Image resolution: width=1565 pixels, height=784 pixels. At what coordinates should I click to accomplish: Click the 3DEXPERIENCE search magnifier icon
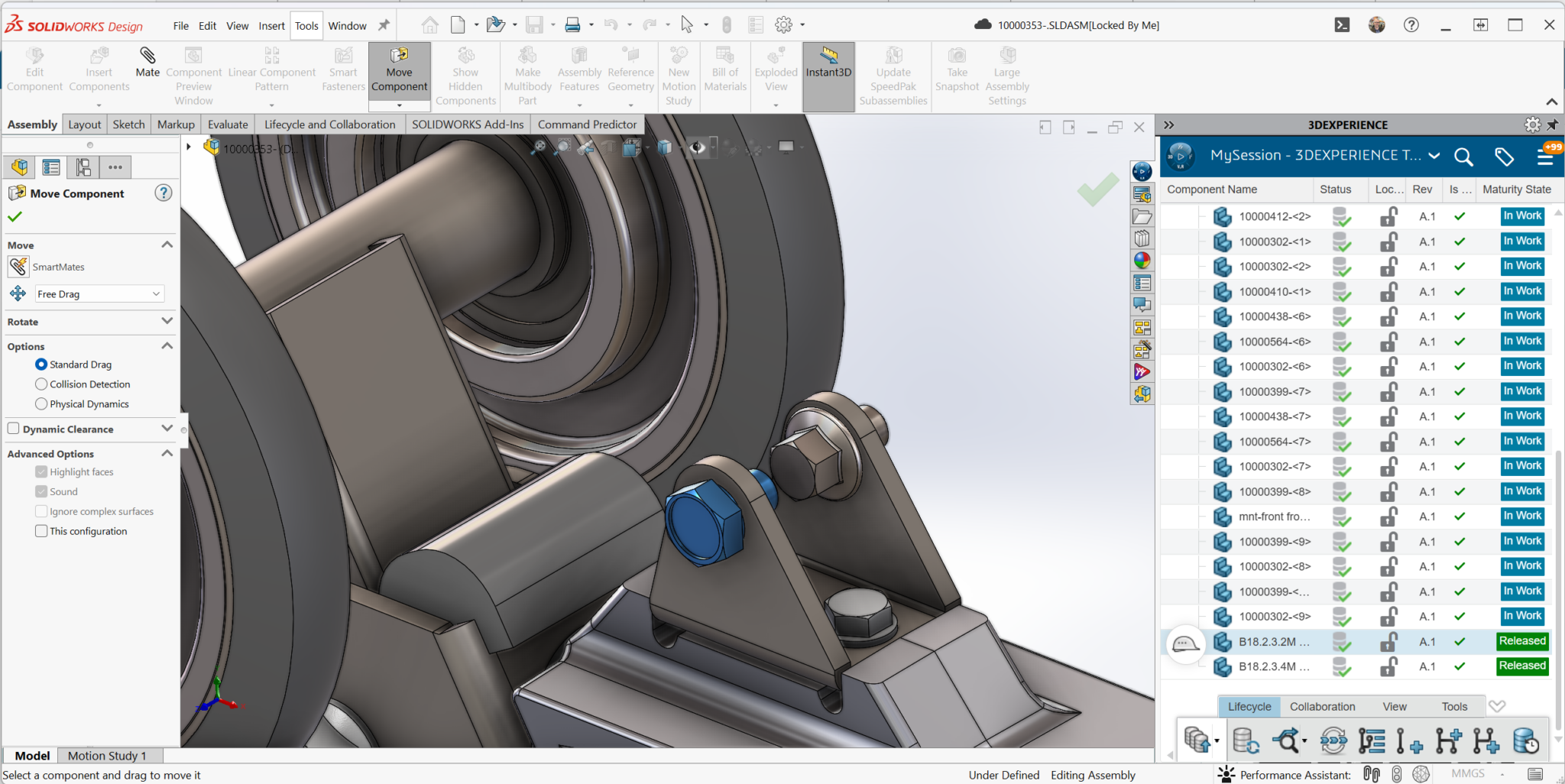tap(1463, 156)
